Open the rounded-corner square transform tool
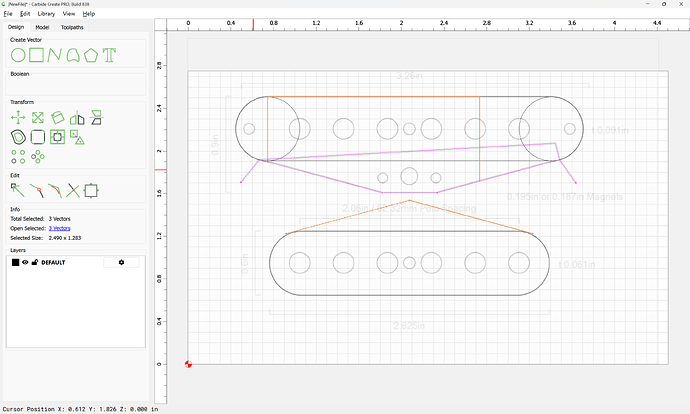 coord(38,137)
